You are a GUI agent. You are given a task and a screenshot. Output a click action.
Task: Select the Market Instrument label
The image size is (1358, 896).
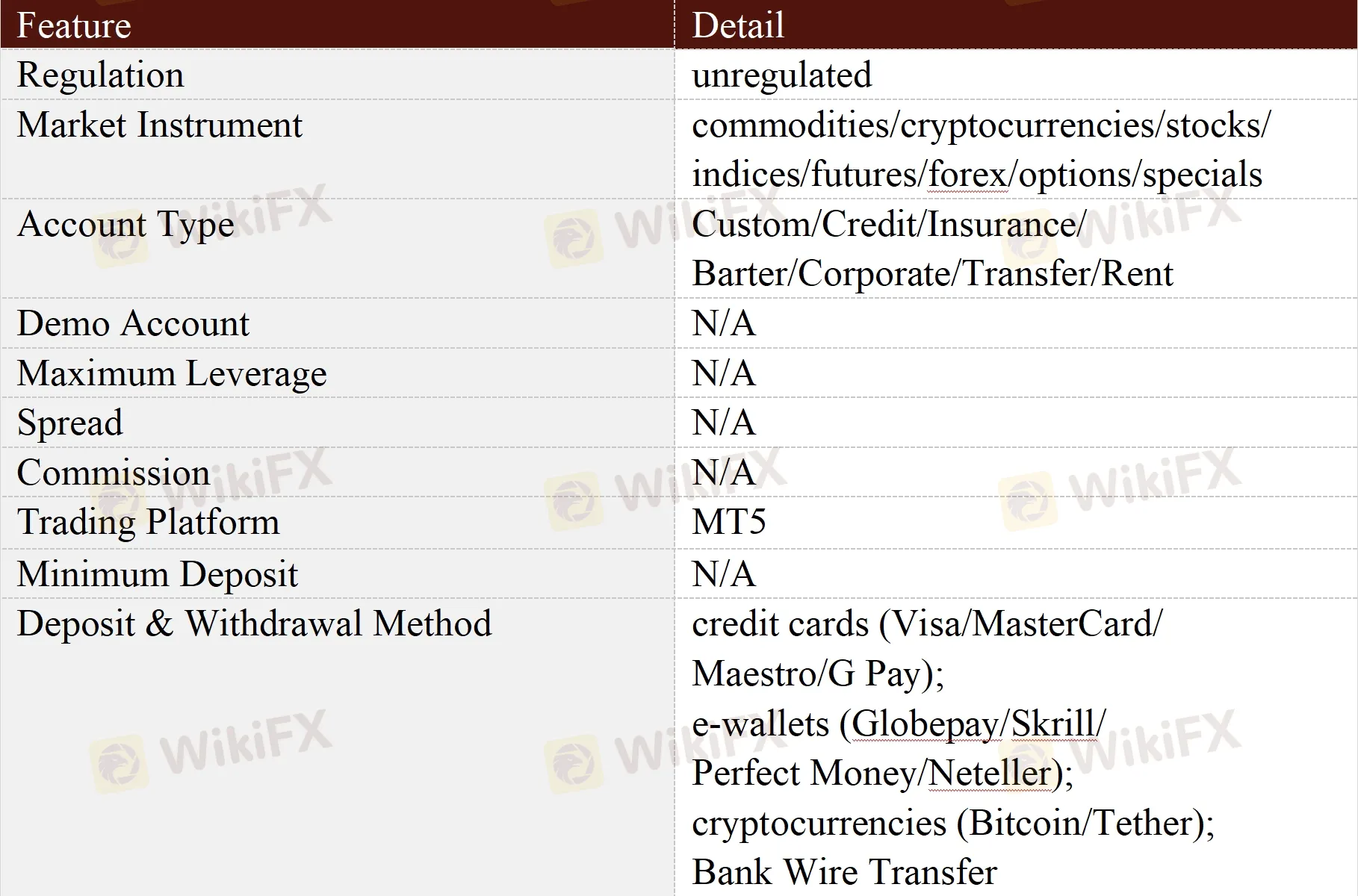(159, 125)
